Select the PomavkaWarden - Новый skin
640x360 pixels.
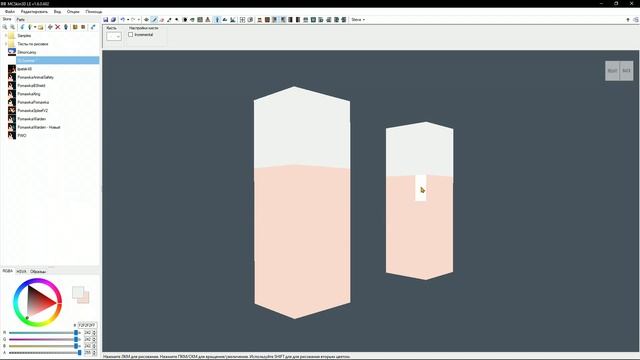coord(39,127)
